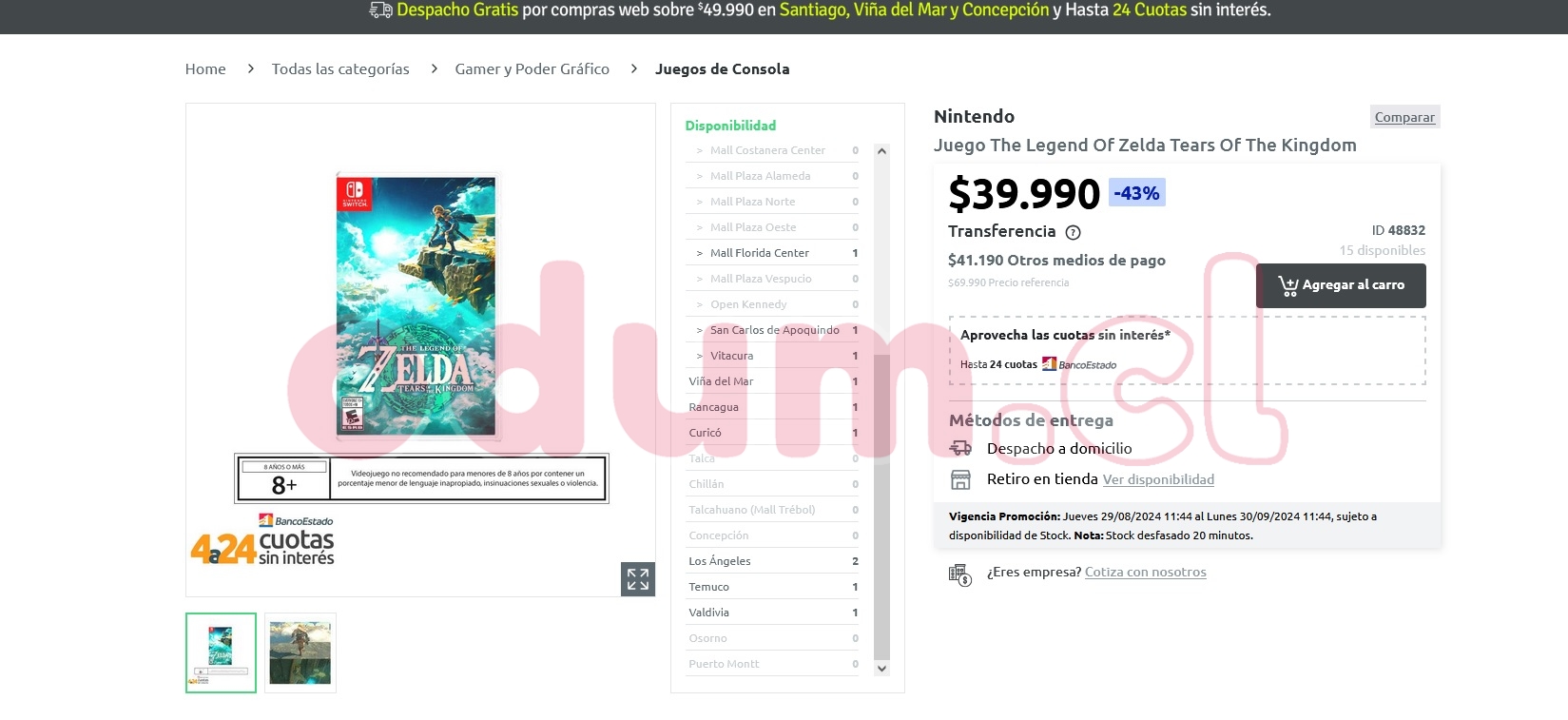This screenshot has width=1568, height=720.
Task: Click the BancoEstado logo next to Hasta 24 cuotas
Action: pyautogui.click(x=1079, y=364)
